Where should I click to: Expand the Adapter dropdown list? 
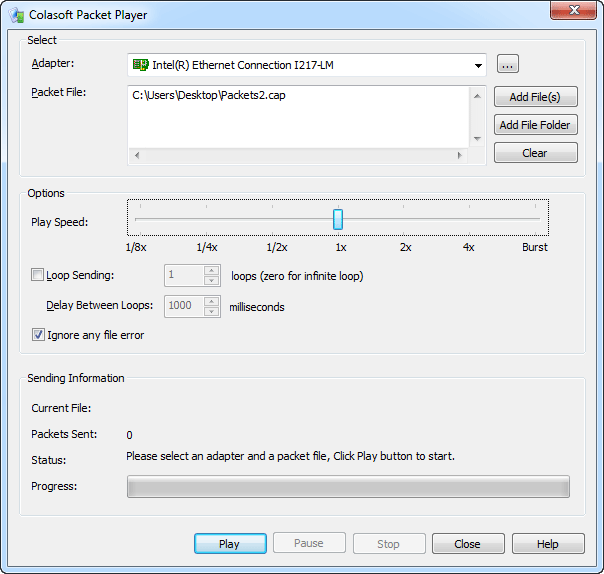point(478,66)
